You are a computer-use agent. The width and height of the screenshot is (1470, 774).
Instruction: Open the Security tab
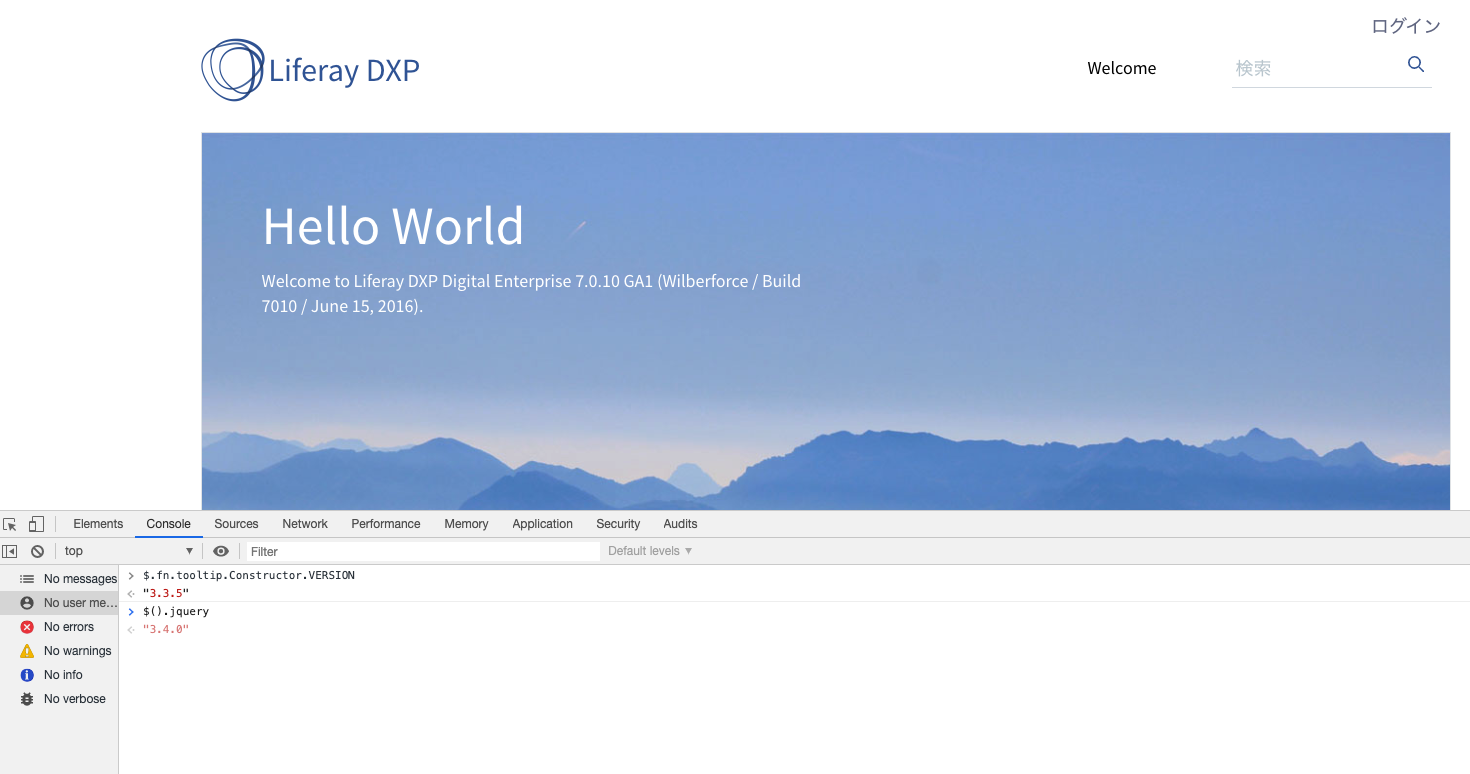(x=618, y=524)
